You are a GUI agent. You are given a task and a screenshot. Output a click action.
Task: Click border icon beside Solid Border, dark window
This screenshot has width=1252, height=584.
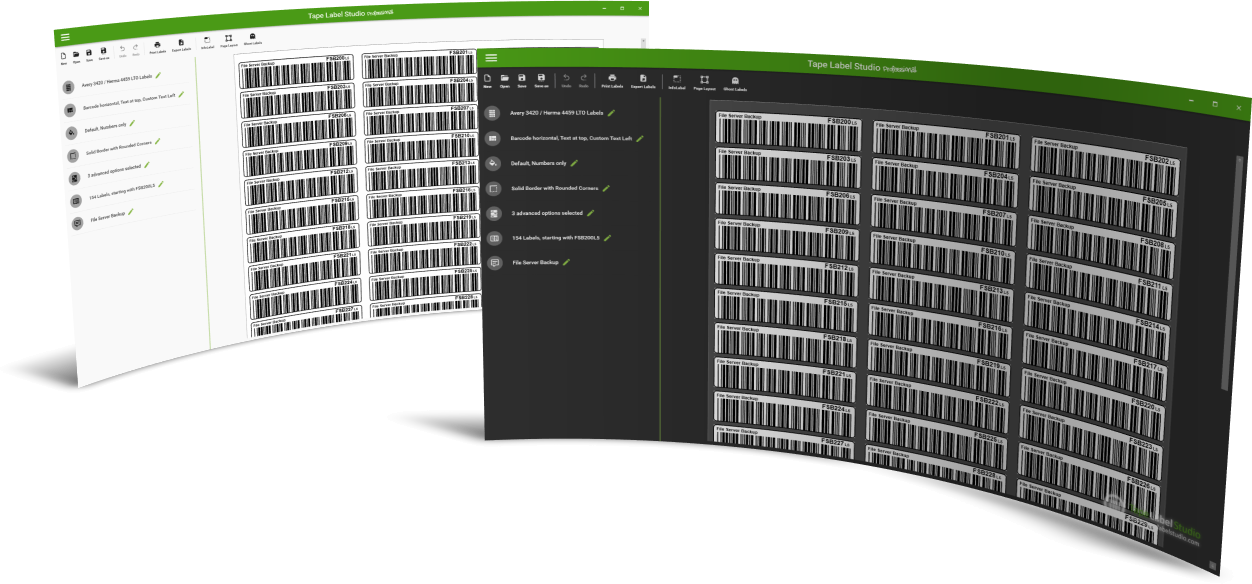tap(492, 188)
